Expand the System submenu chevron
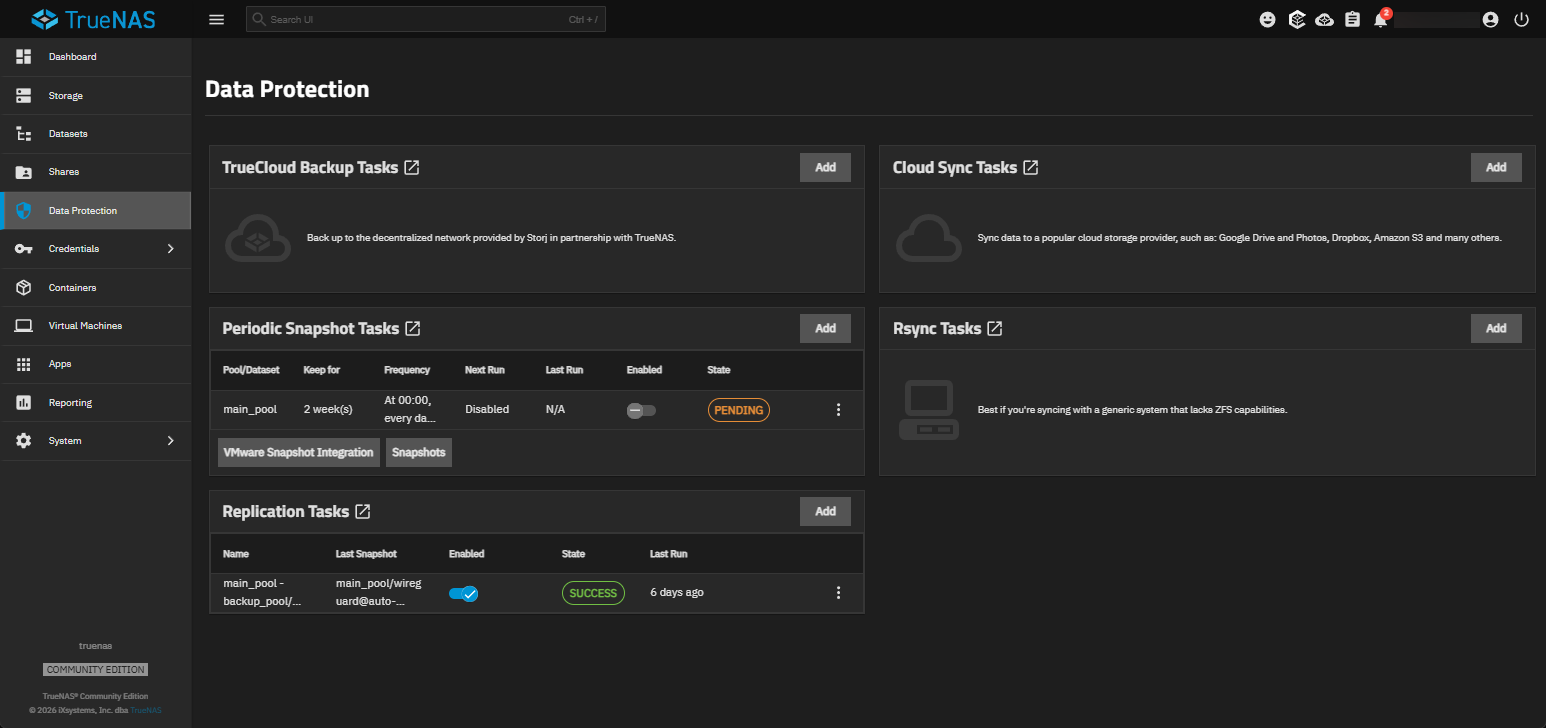1546x728 pixels. pos(170,441)
